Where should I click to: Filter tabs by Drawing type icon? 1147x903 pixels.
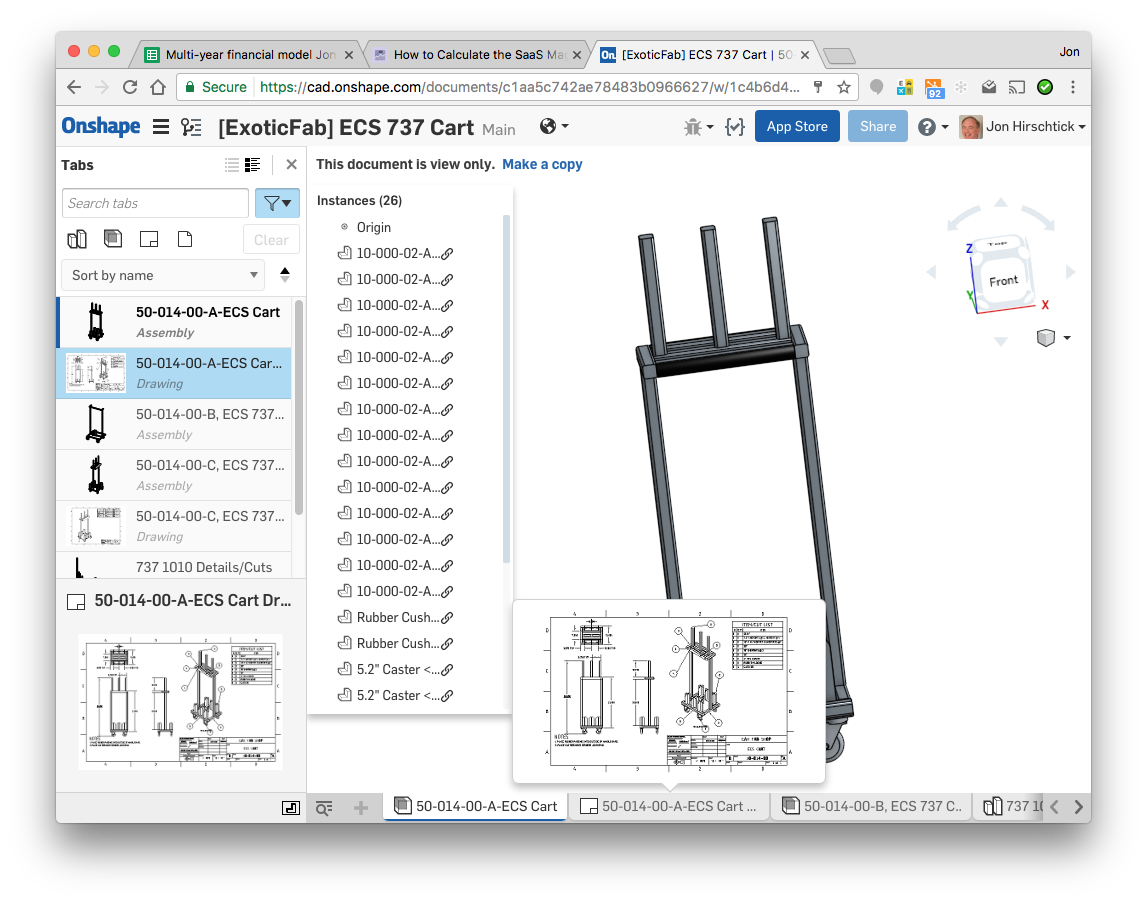click(148, 239)
